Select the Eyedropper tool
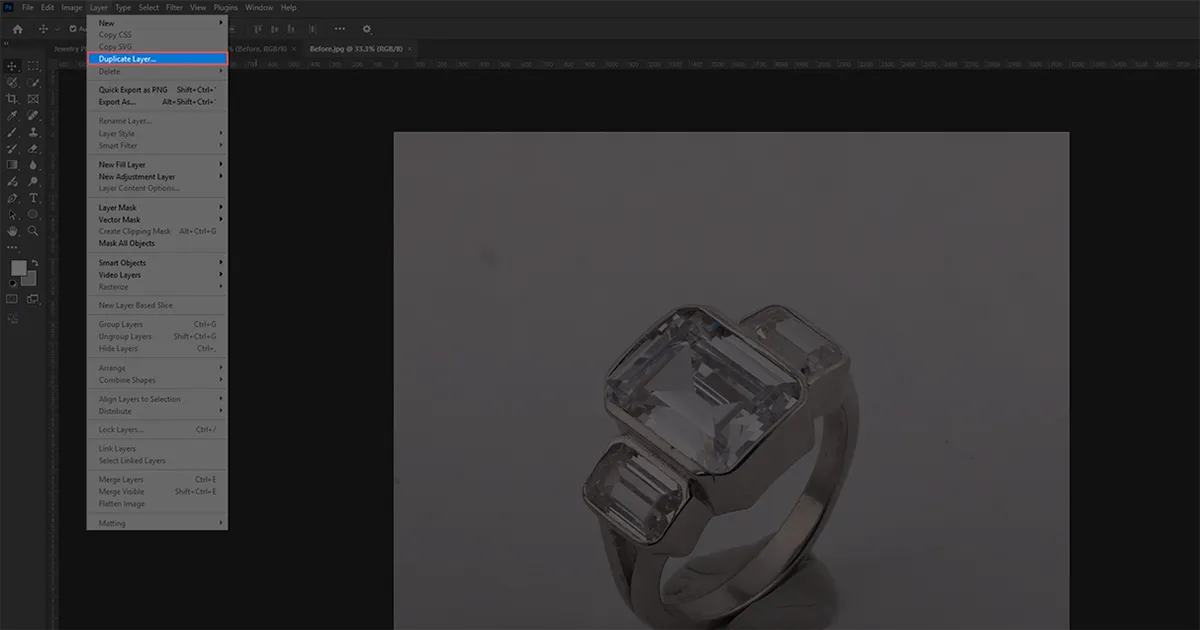The image size is (1200, 630). point(12,116)
